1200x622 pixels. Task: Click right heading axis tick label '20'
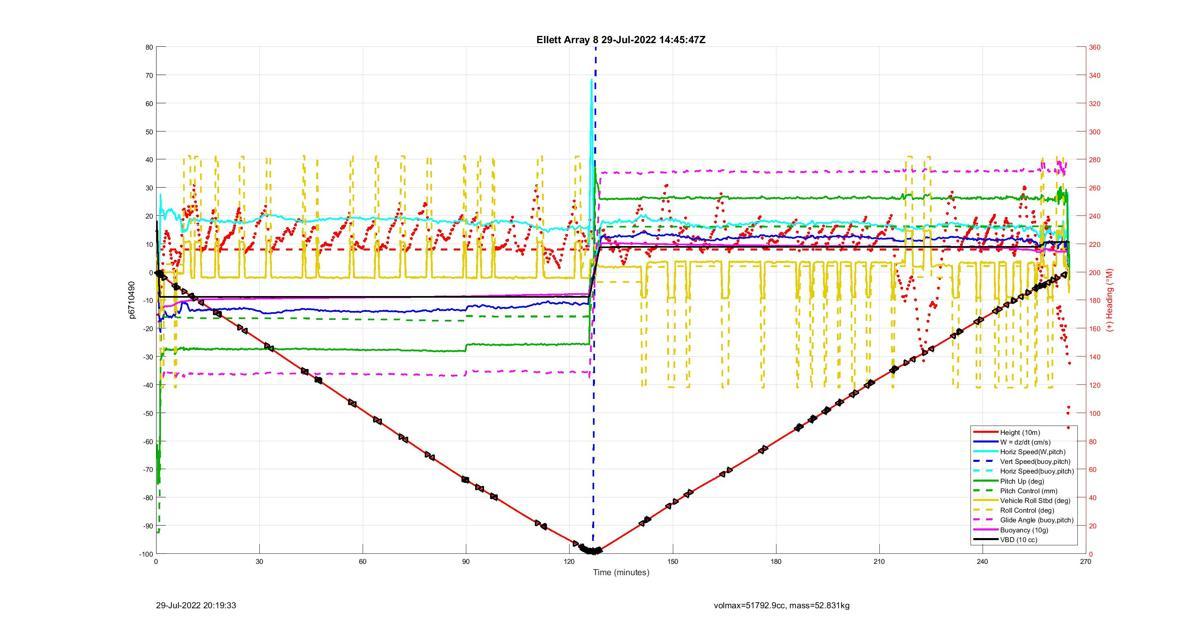click(x=1093, y=526)
